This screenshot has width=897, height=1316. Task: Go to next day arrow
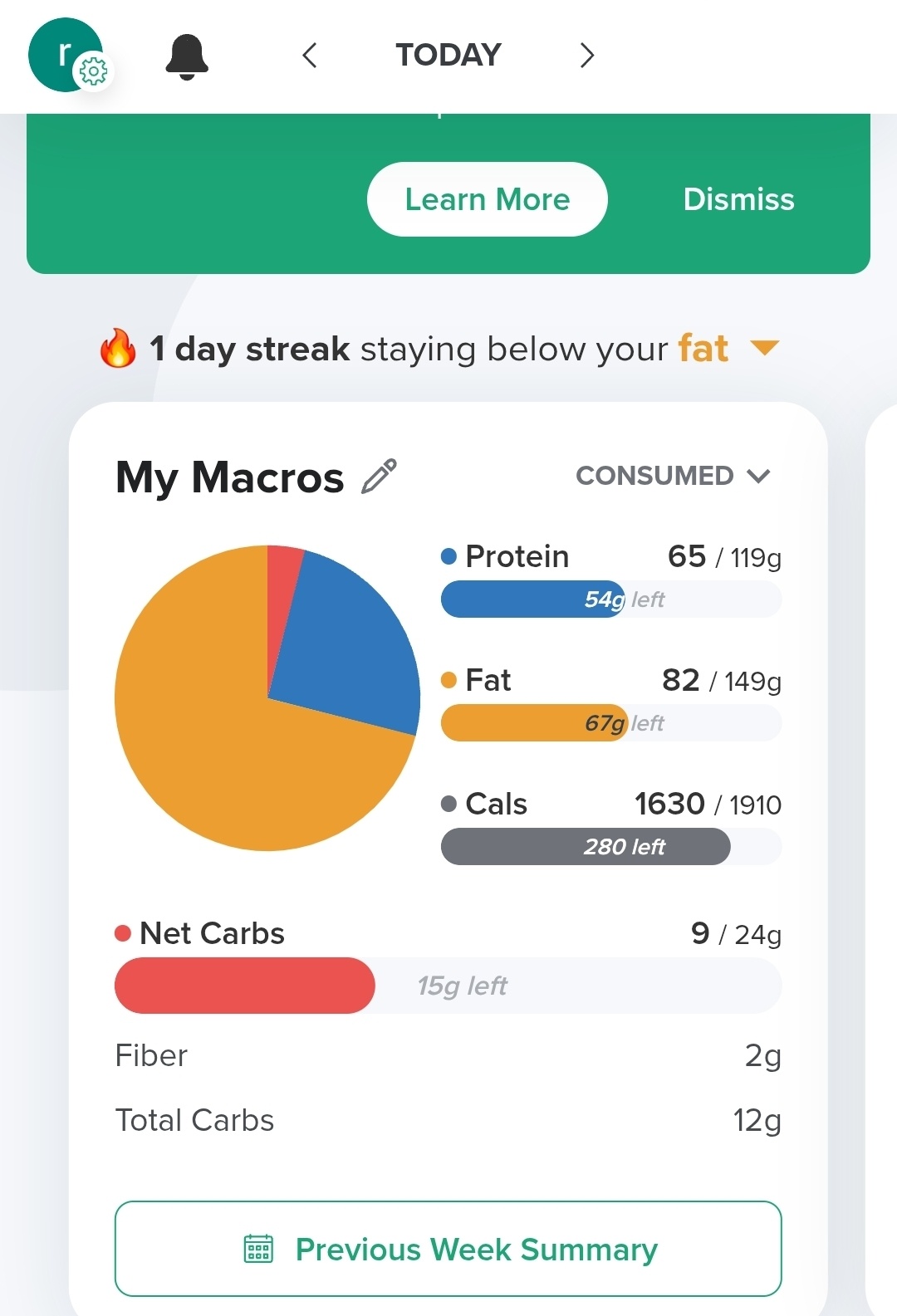[x=587, y=56]
